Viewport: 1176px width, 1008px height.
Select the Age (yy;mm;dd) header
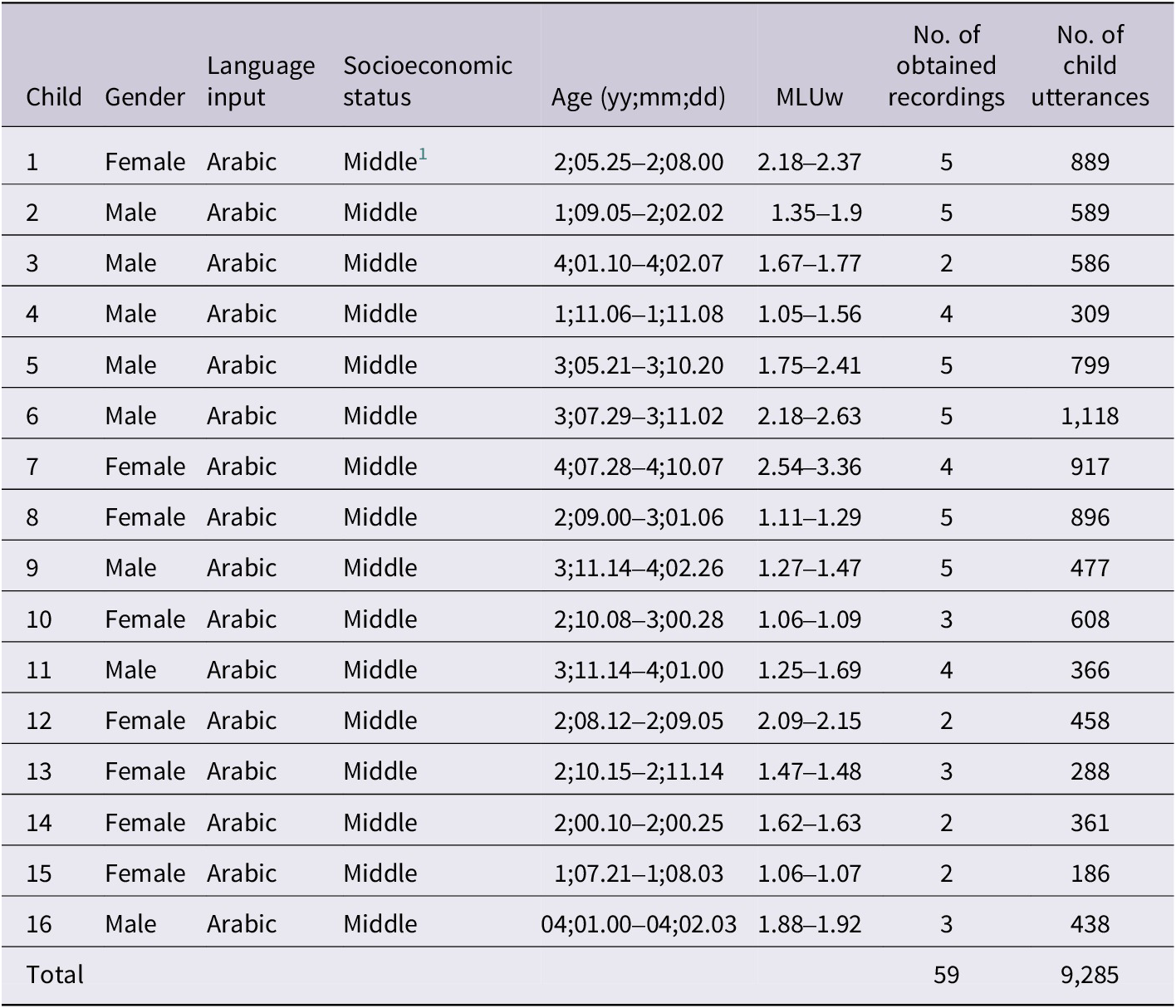639,97
